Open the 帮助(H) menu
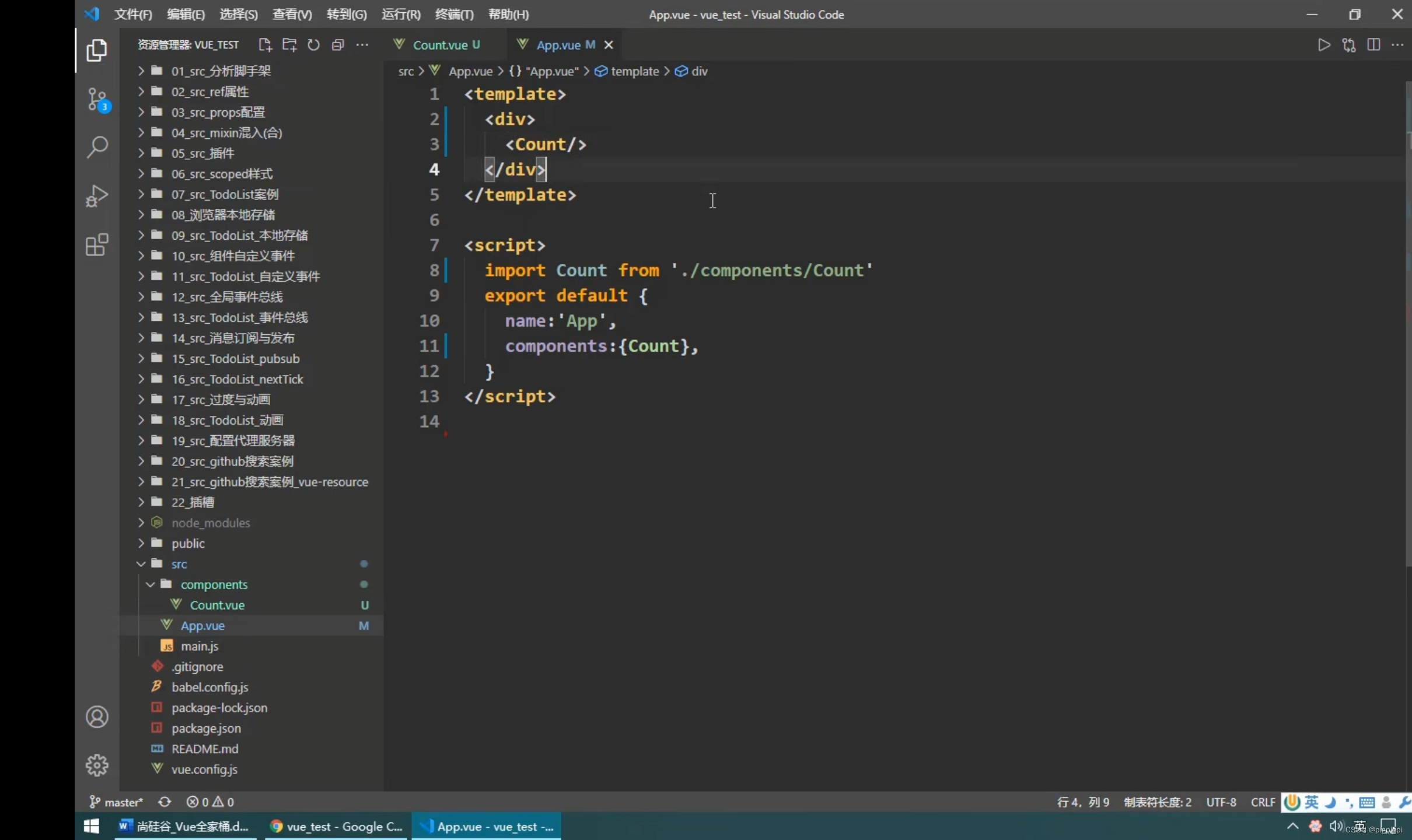1412x840 pixels. pos(508,15)
